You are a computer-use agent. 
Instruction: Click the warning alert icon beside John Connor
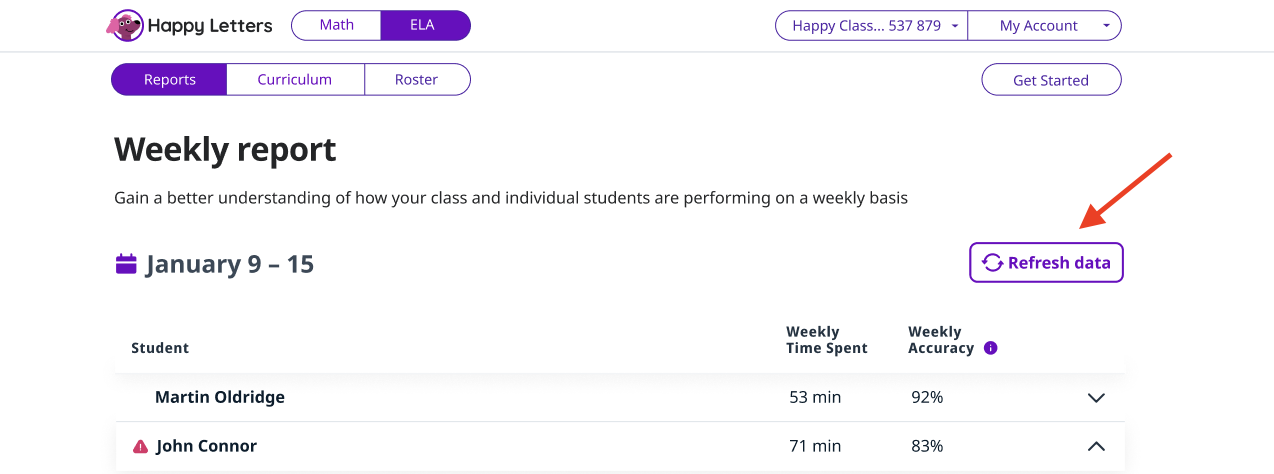140,446
